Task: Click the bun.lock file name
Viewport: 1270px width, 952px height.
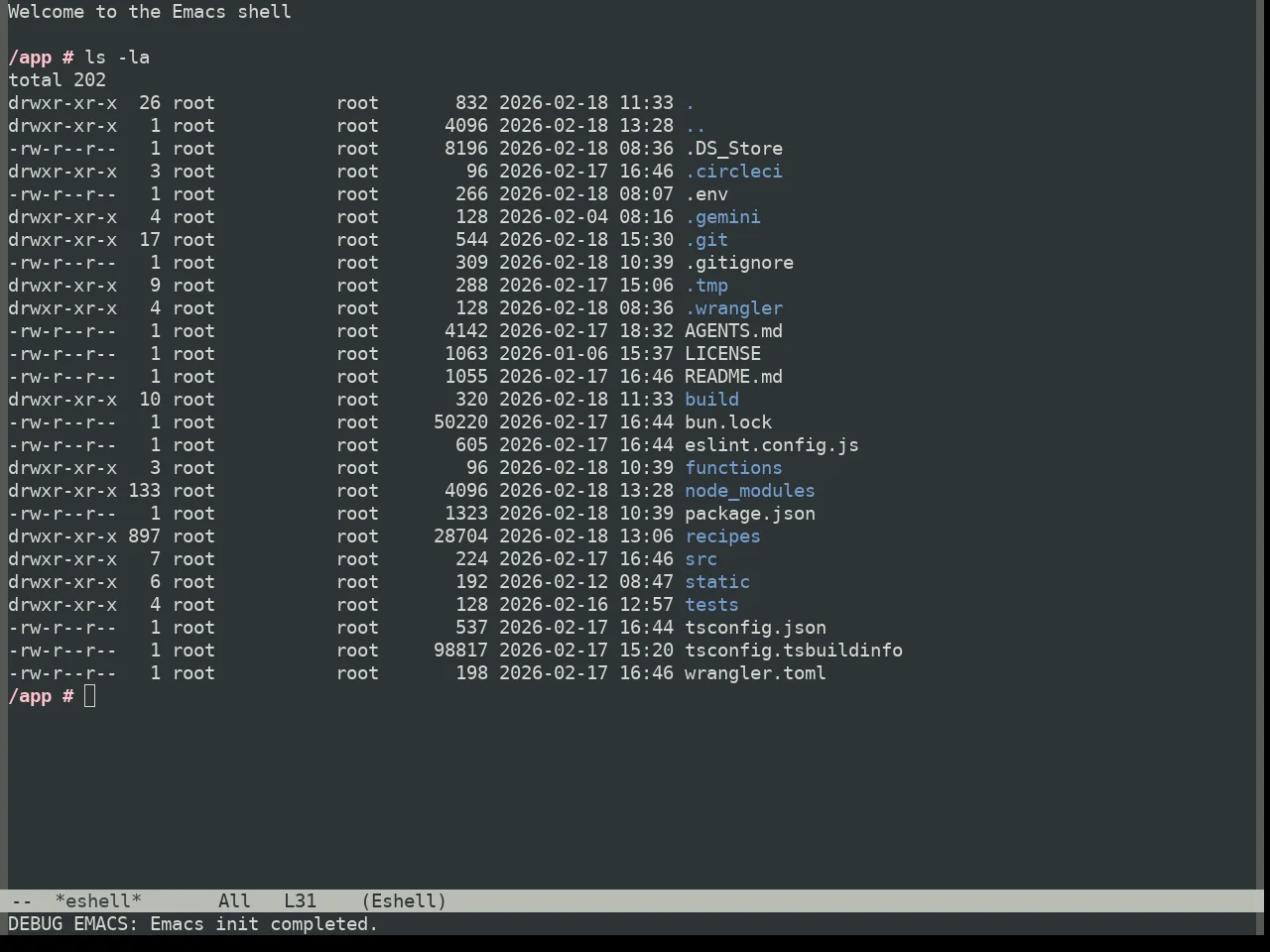Action: (728, 422)
